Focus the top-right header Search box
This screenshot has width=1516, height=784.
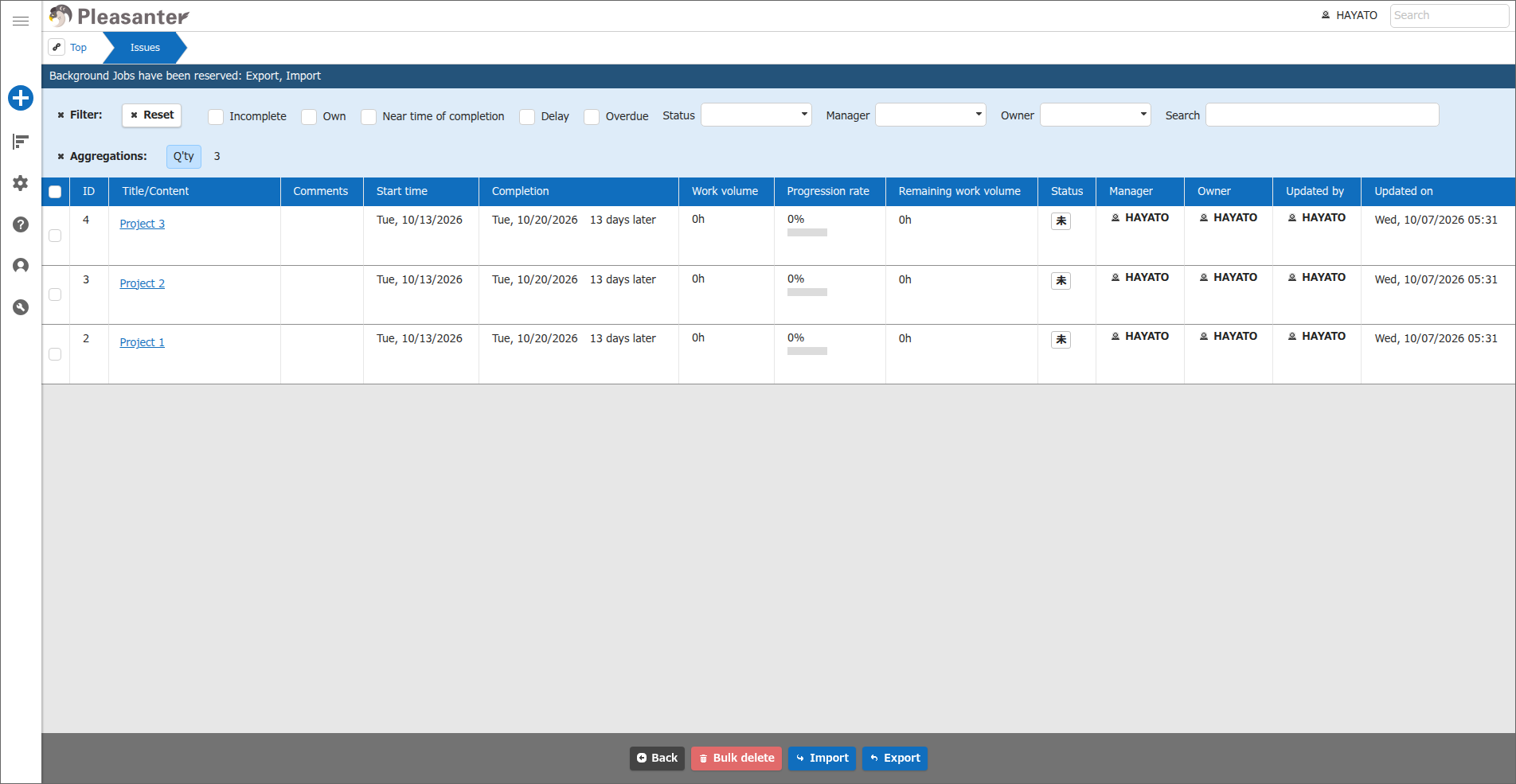point(1449,15)
